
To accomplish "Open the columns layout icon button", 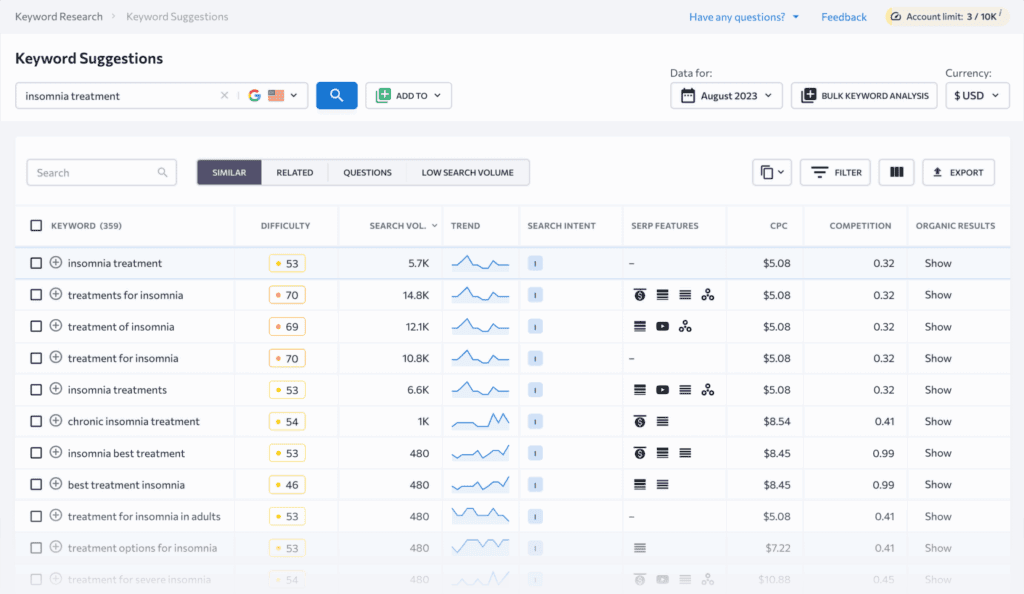I will coord(896,172).
